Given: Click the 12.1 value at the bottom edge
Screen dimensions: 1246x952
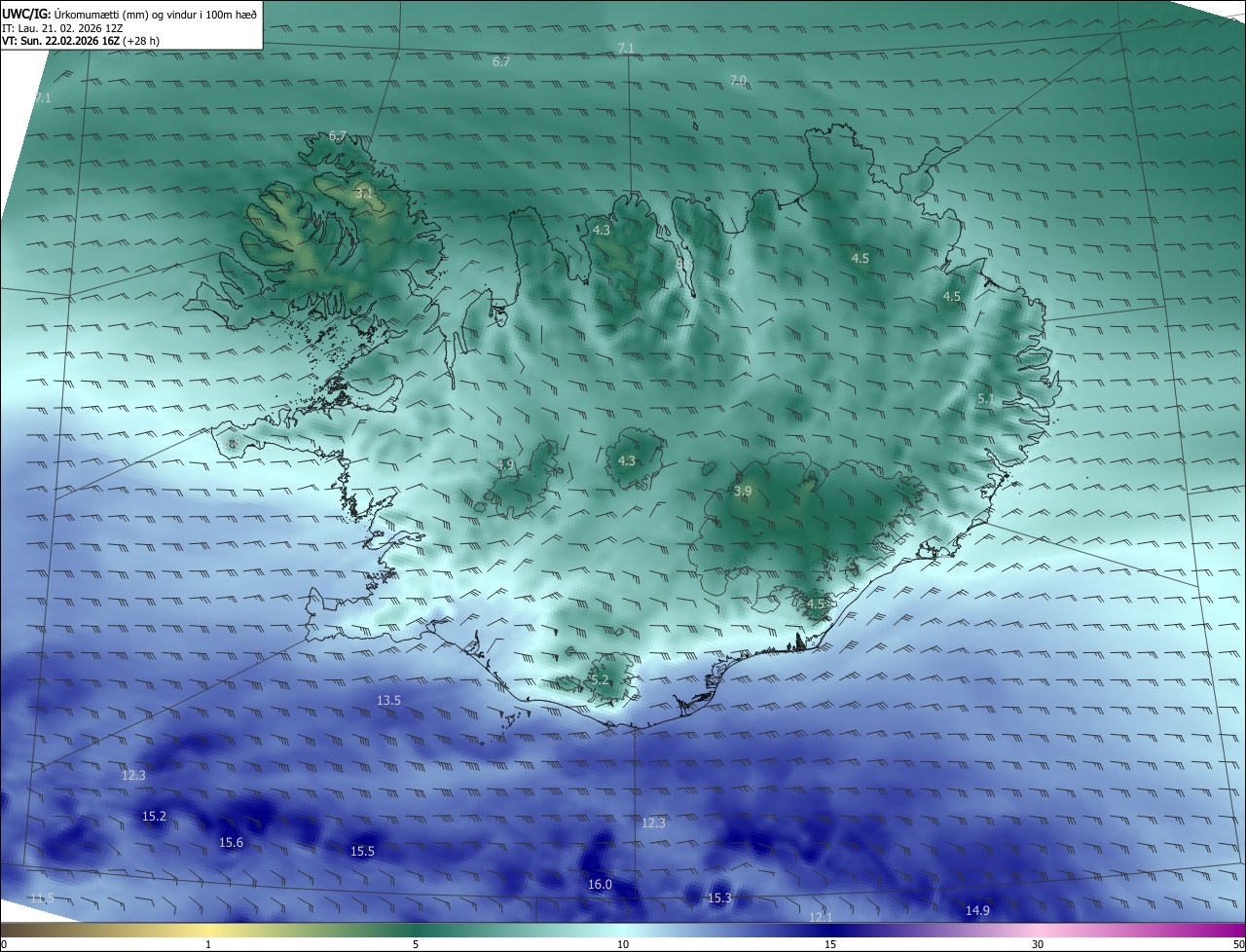Looking at the screenshot, I should 821,917.
